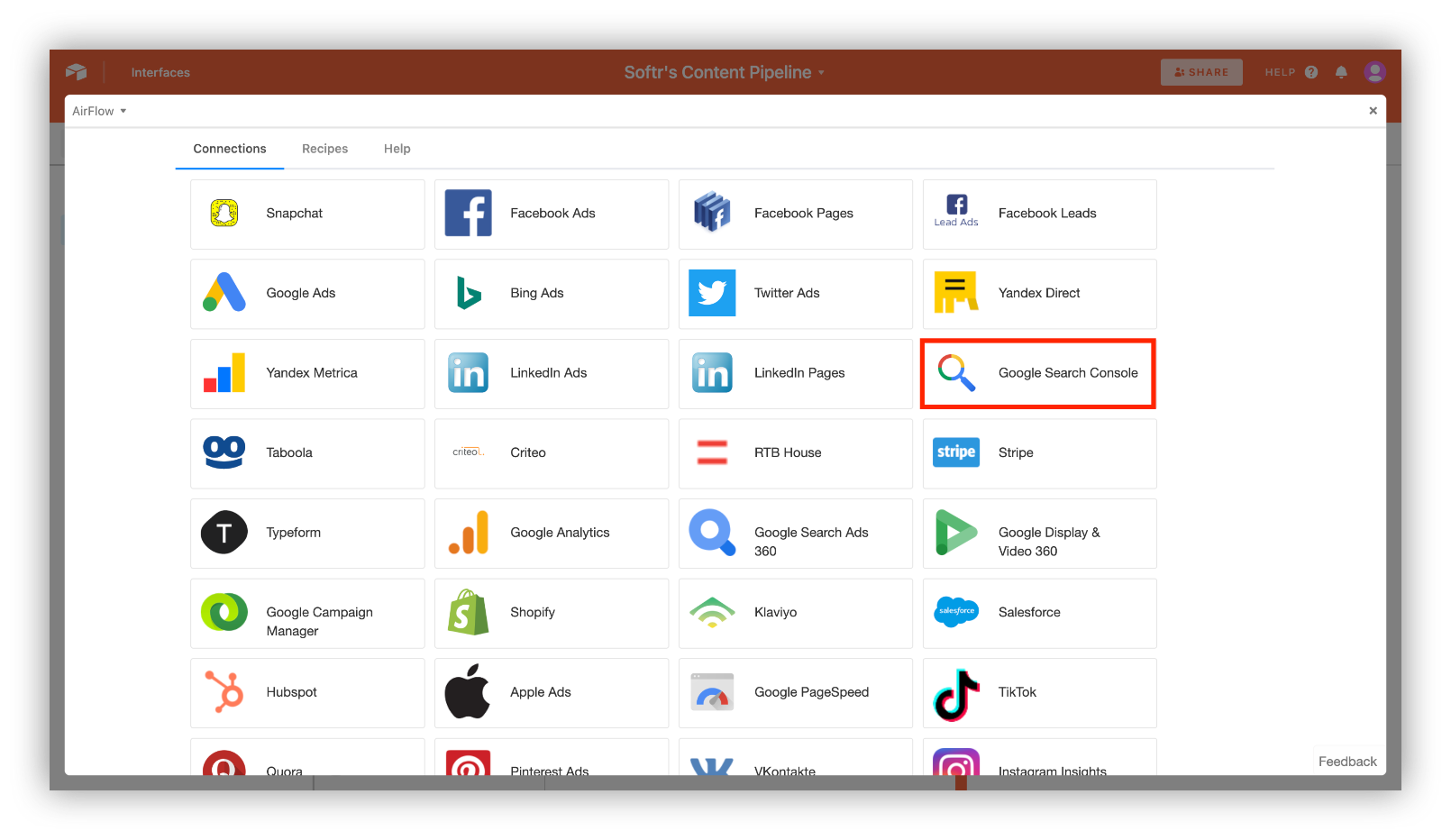This screenshot has height=840, width=1451.
Task: Click the Snapchat ghost icon
Action: coord(224,214)
